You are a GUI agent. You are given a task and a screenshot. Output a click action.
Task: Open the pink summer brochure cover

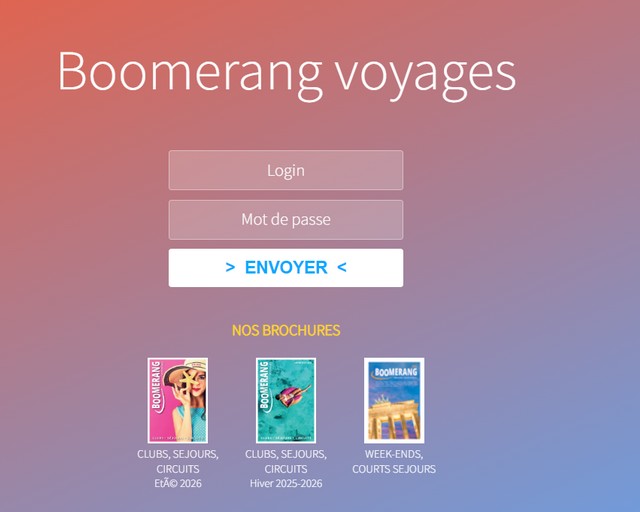(178, 401)
